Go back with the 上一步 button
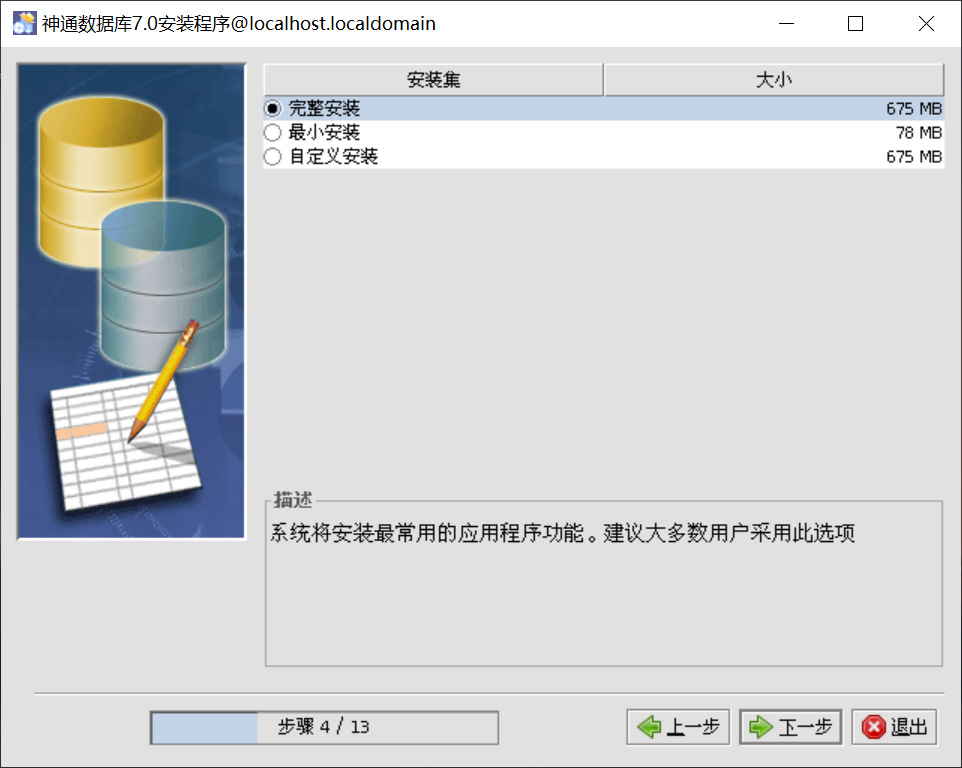The height and width of the screenshot is (768, 962). click(678, 727)
